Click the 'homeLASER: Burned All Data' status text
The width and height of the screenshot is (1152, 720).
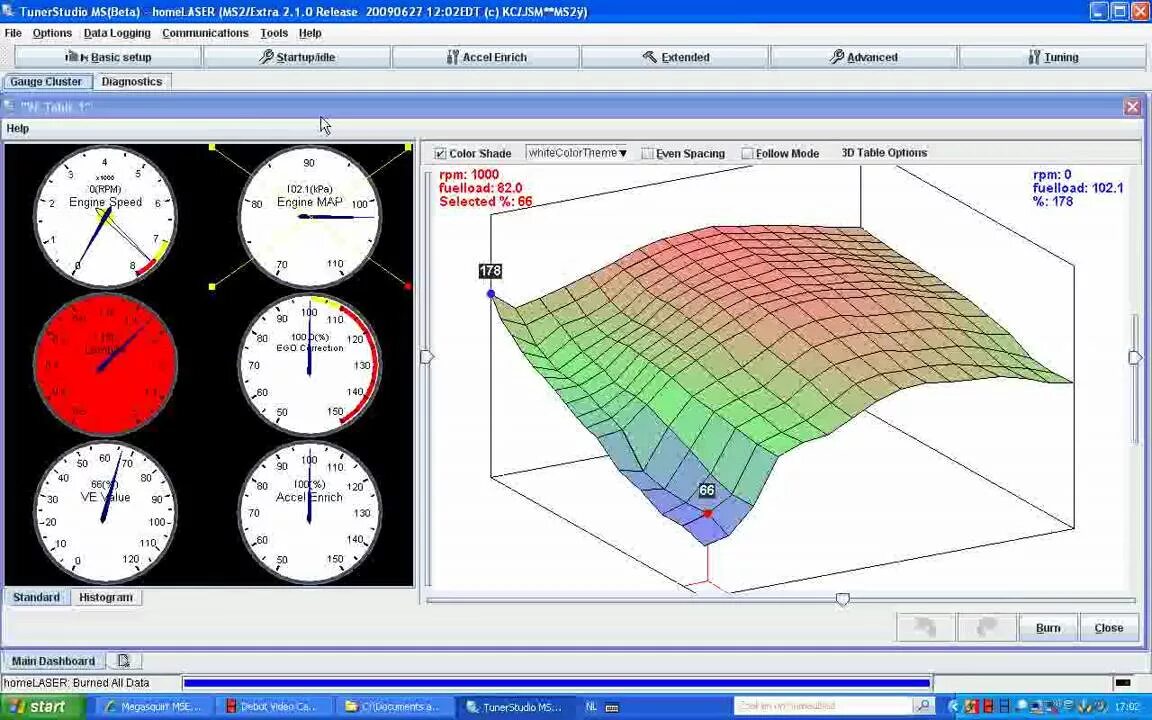point(76,683)
